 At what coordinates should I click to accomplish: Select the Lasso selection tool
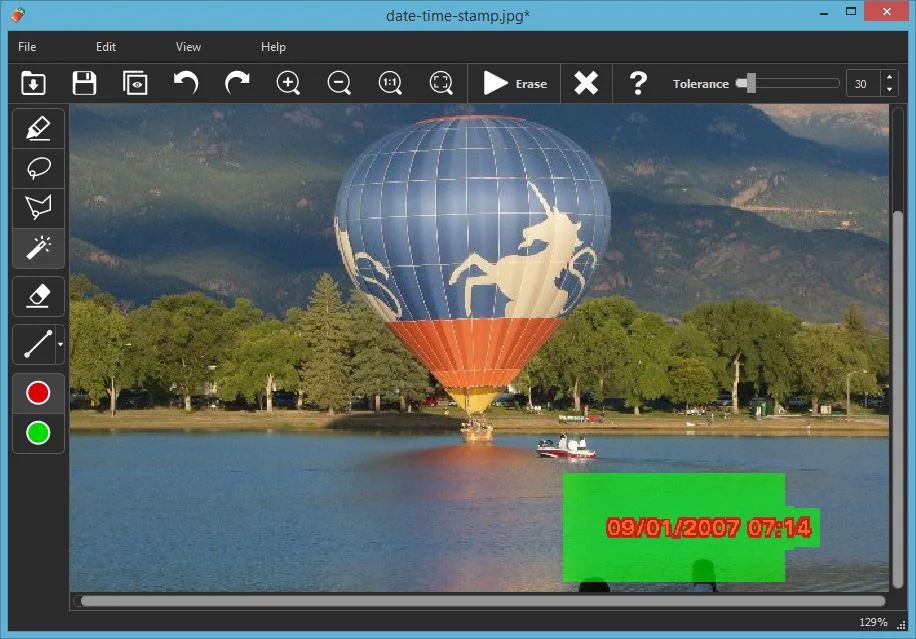[38, 168]
